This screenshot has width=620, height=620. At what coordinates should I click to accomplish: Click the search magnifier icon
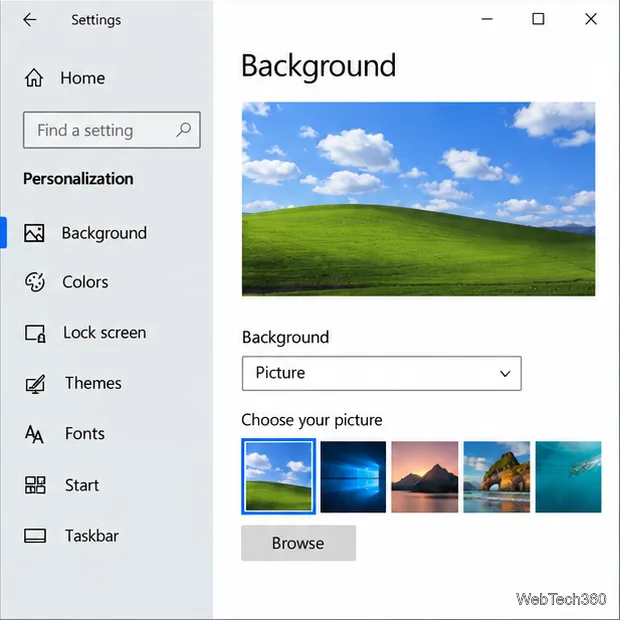[x=183, y=130]
